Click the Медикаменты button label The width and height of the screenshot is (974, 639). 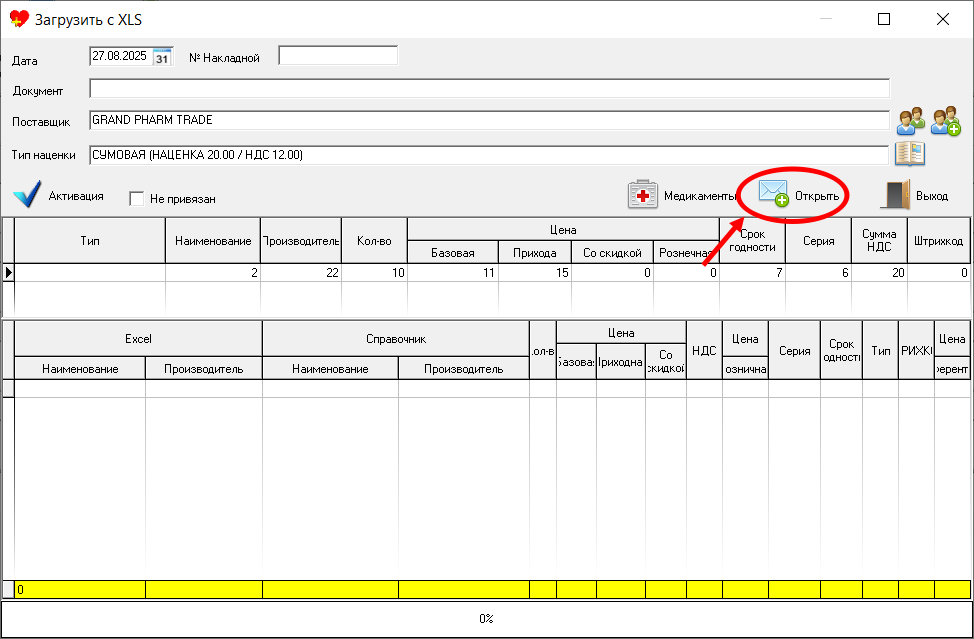699,196
